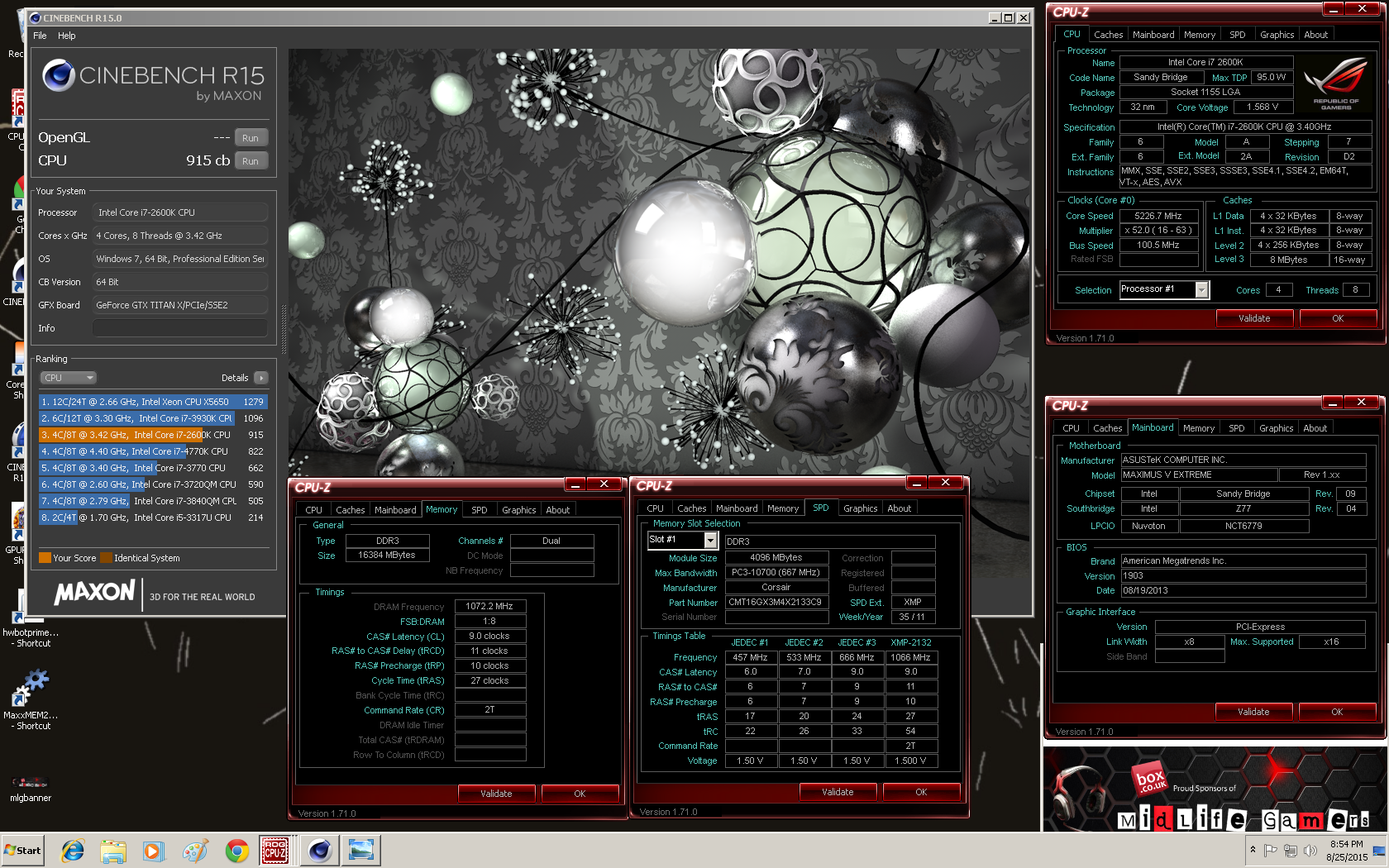Image resolution: width=1389 pixels, height=868 pixels.
Task: Open the Paint taskbar icon
Action: click(x=195, y=850)
